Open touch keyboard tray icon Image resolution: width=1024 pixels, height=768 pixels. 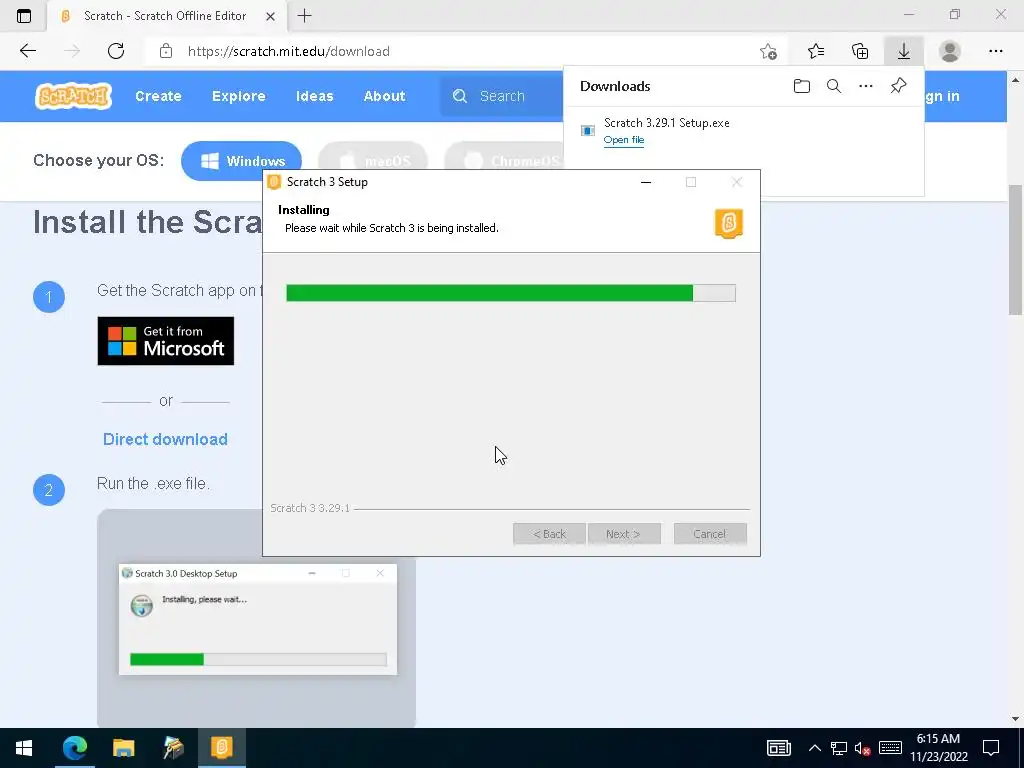(890, 748)
